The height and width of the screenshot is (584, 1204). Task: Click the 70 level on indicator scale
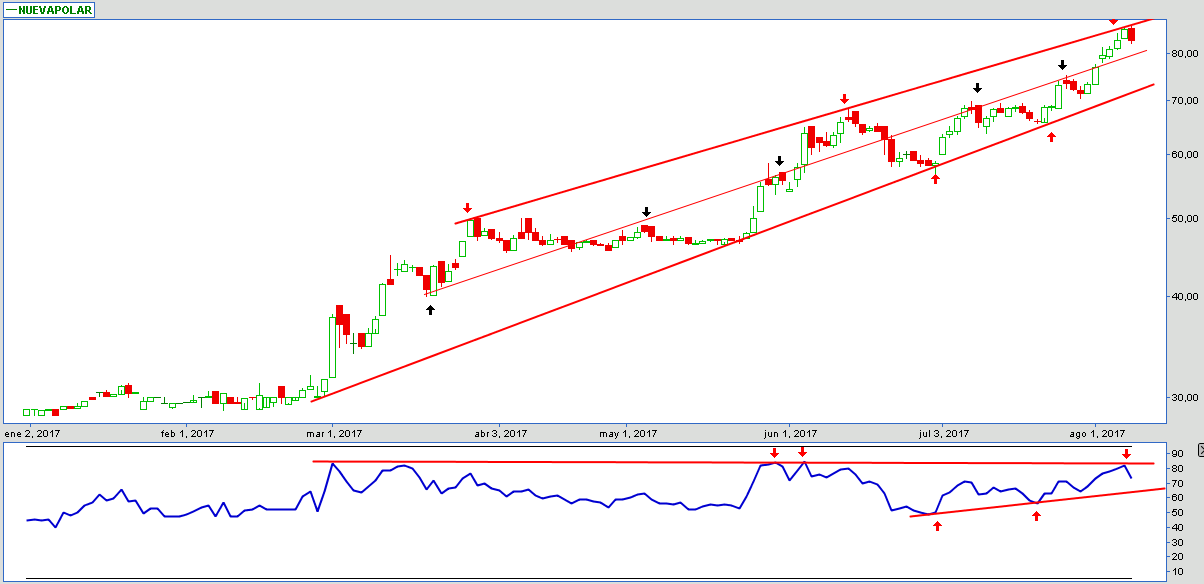(1177, 483)
